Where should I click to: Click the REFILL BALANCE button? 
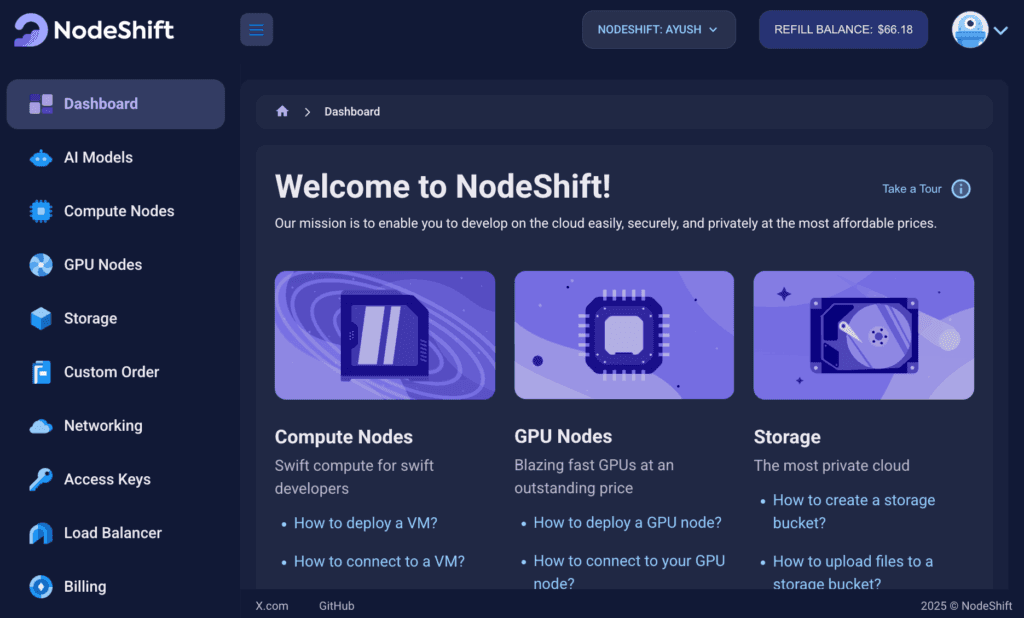(x=843, y=29)
